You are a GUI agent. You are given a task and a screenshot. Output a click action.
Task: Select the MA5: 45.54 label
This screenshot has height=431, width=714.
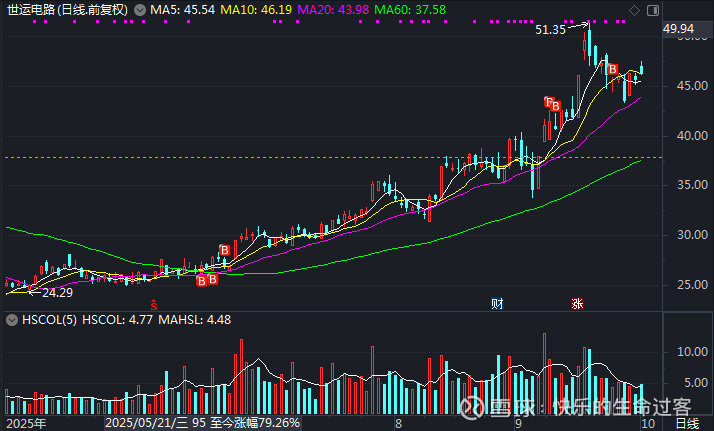[182, 10]
